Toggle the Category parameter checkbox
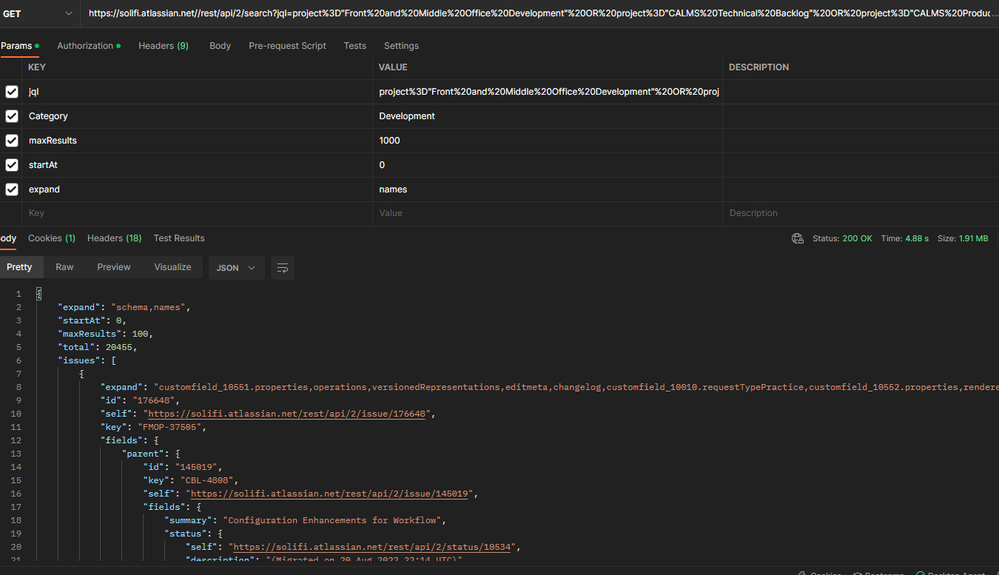 click(12, 116)
